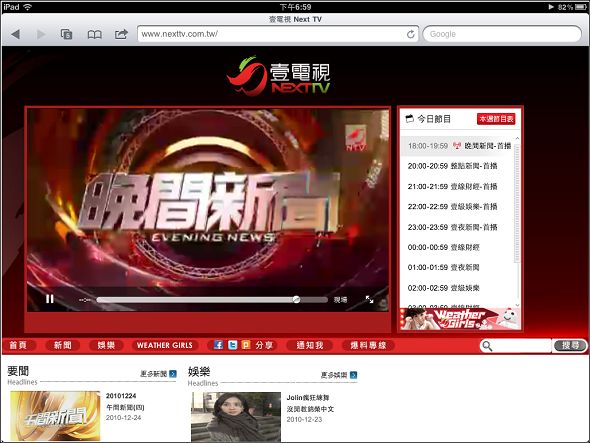Viewport: 590px width, 443px height.
Task: Click the 搜尋 search button
Action: [570, 346]
